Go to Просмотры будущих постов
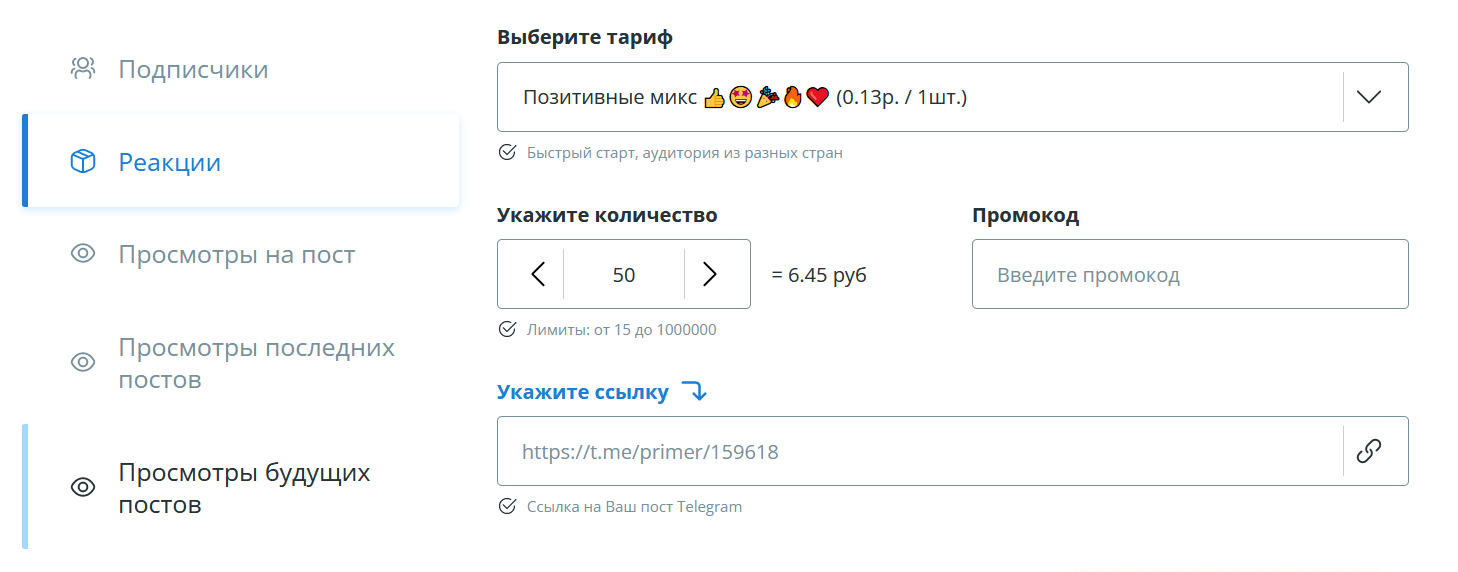The image size is (1458, 572). (244, 488)
